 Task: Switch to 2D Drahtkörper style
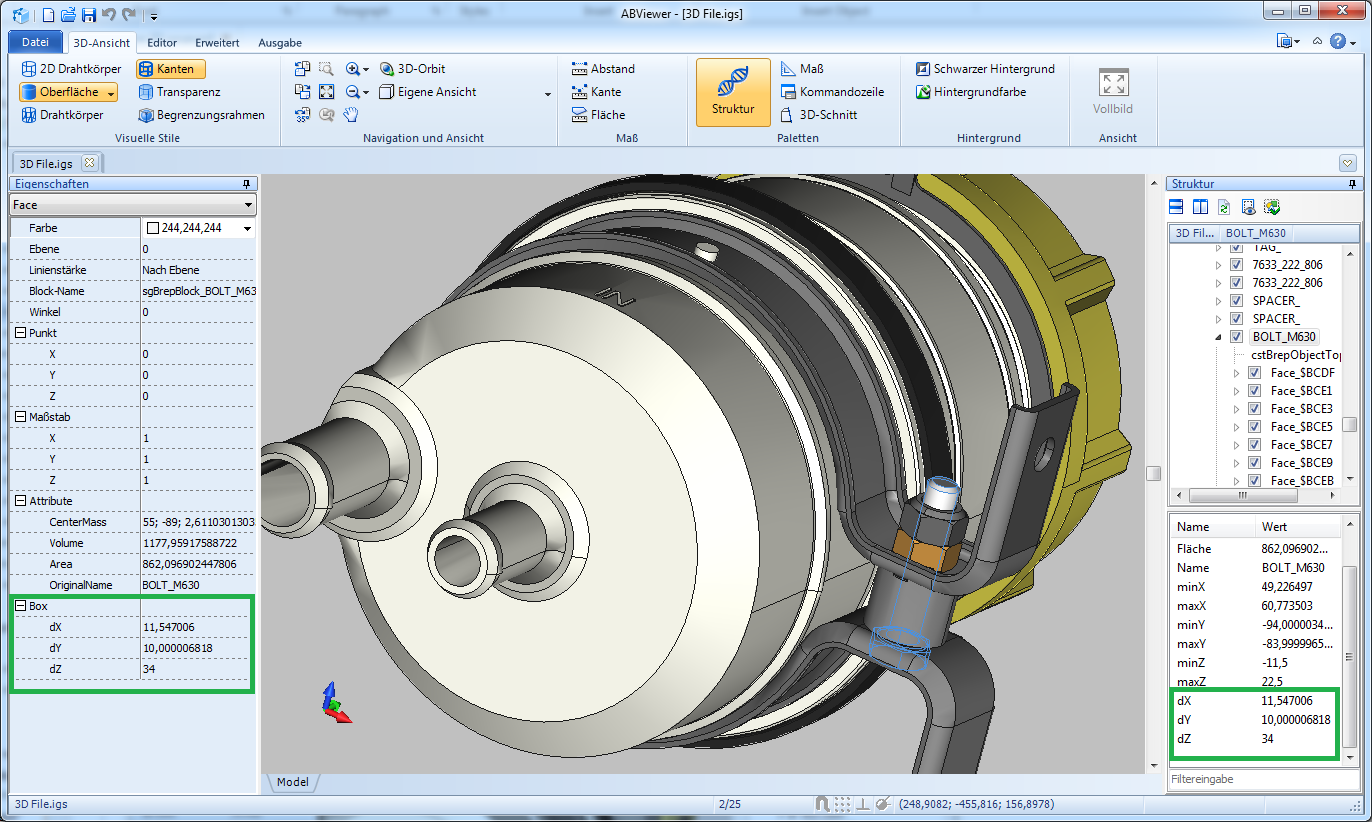coord(70,69)
